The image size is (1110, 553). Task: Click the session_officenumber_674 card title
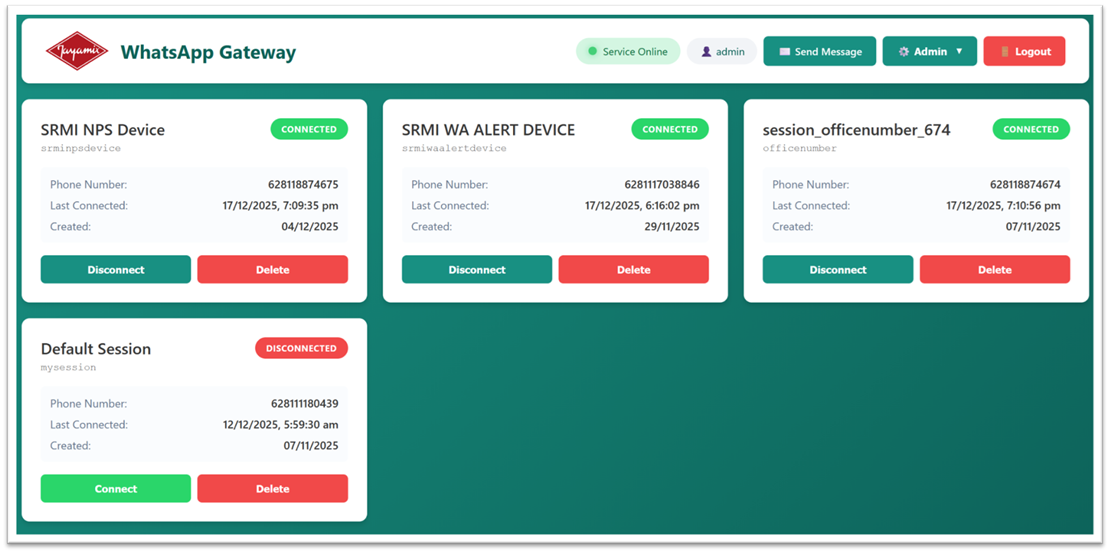point(857,130)
